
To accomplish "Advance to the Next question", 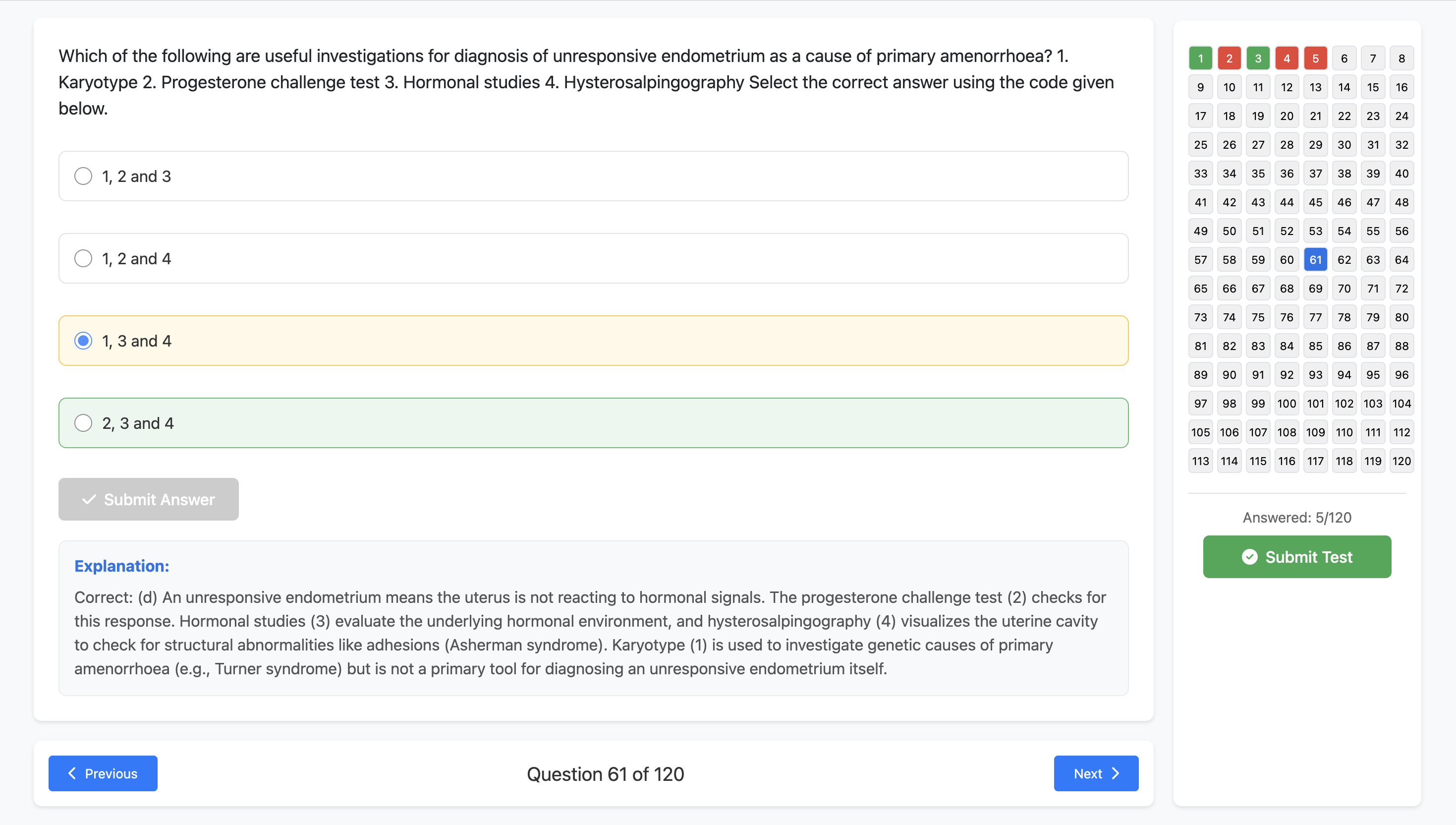I will tap(1095, 773).
